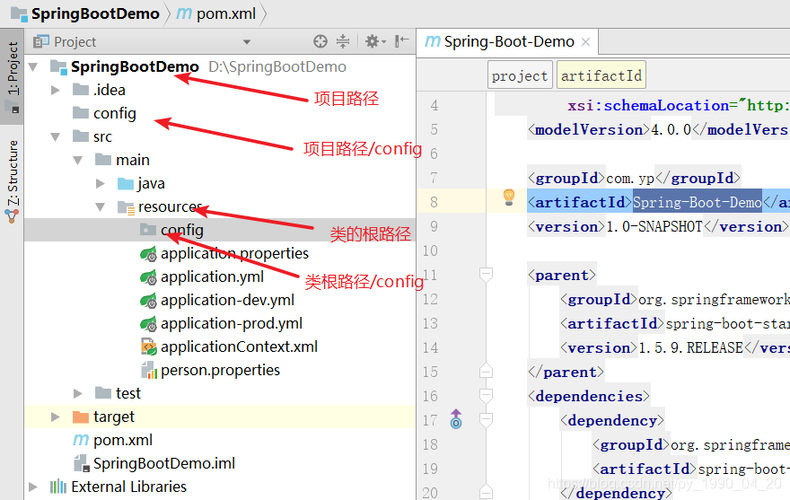Collapse the main folder
Viewport: 790px width, 500px height.
pyautogui.click(x=78, y=160)
